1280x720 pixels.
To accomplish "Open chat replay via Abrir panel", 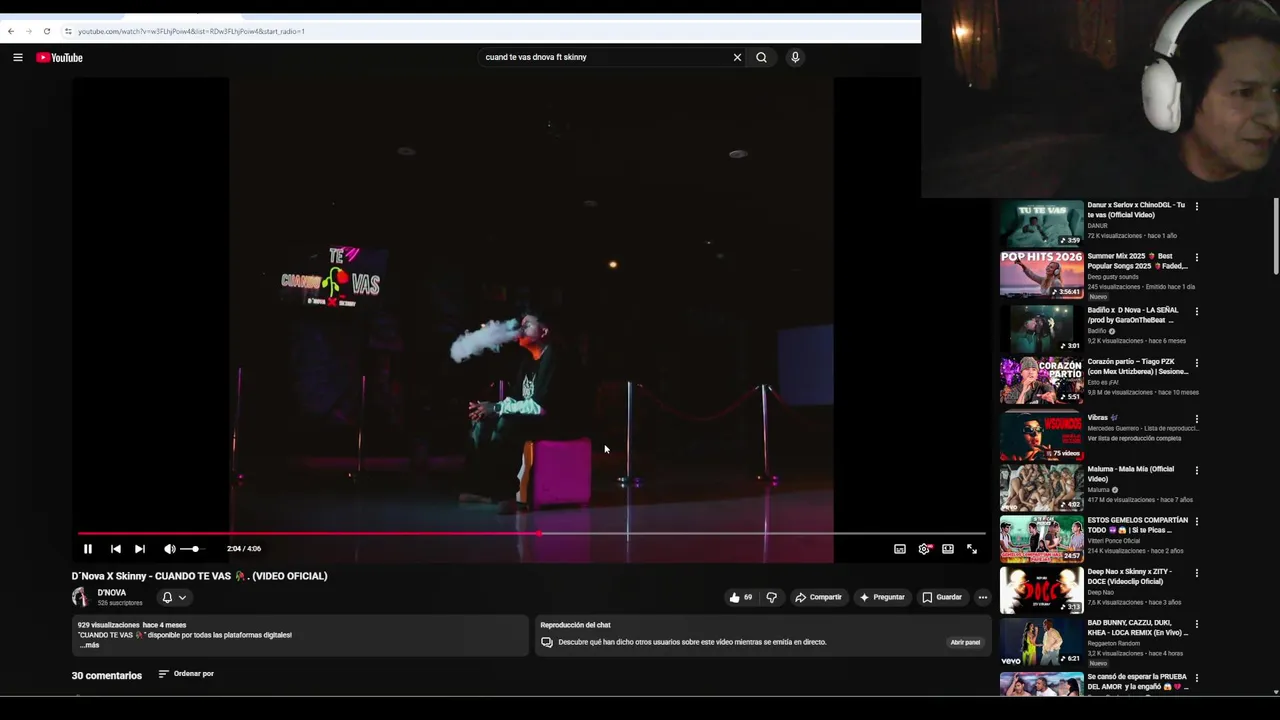I will [x=965, y=642].
